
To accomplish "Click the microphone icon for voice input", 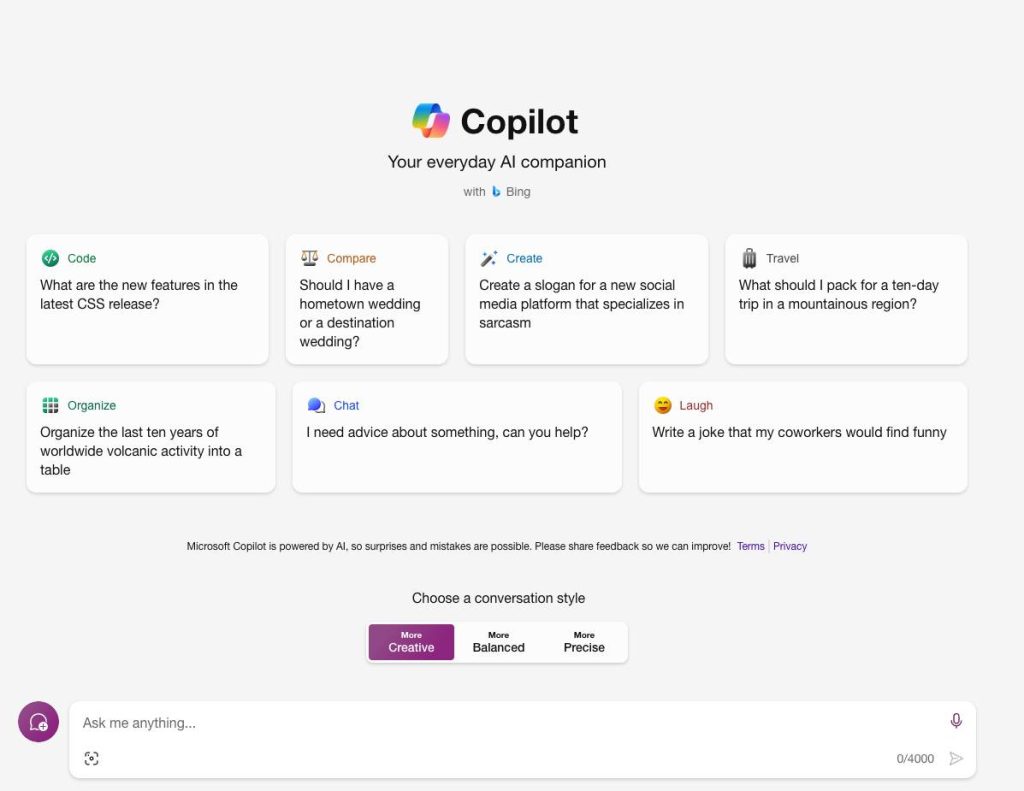I will coord(956,720).
